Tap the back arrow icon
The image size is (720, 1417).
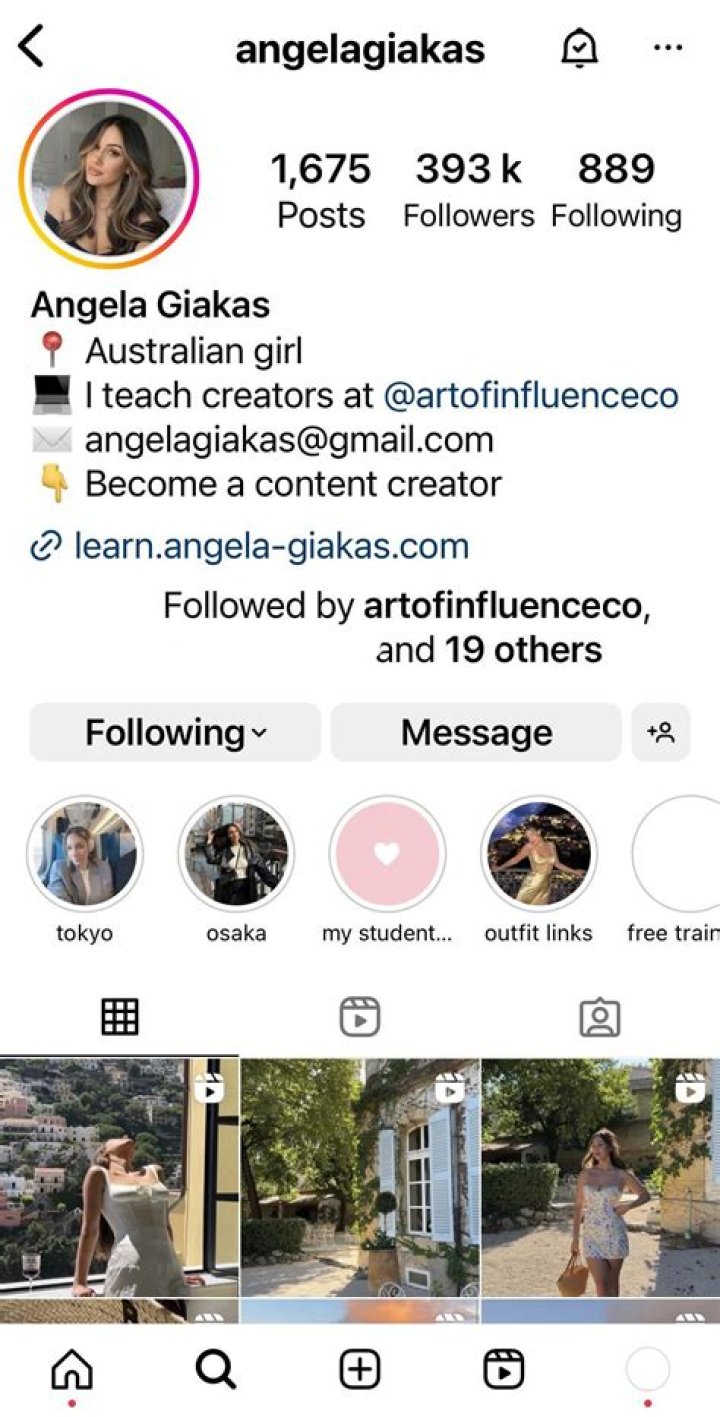[x=32, y=48]
